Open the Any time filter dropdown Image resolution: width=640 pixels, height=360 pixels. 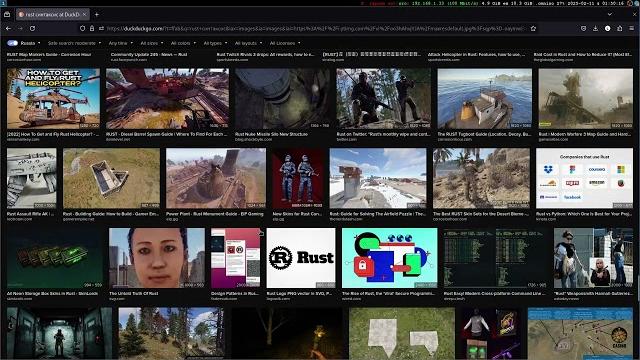pos(120,43)
